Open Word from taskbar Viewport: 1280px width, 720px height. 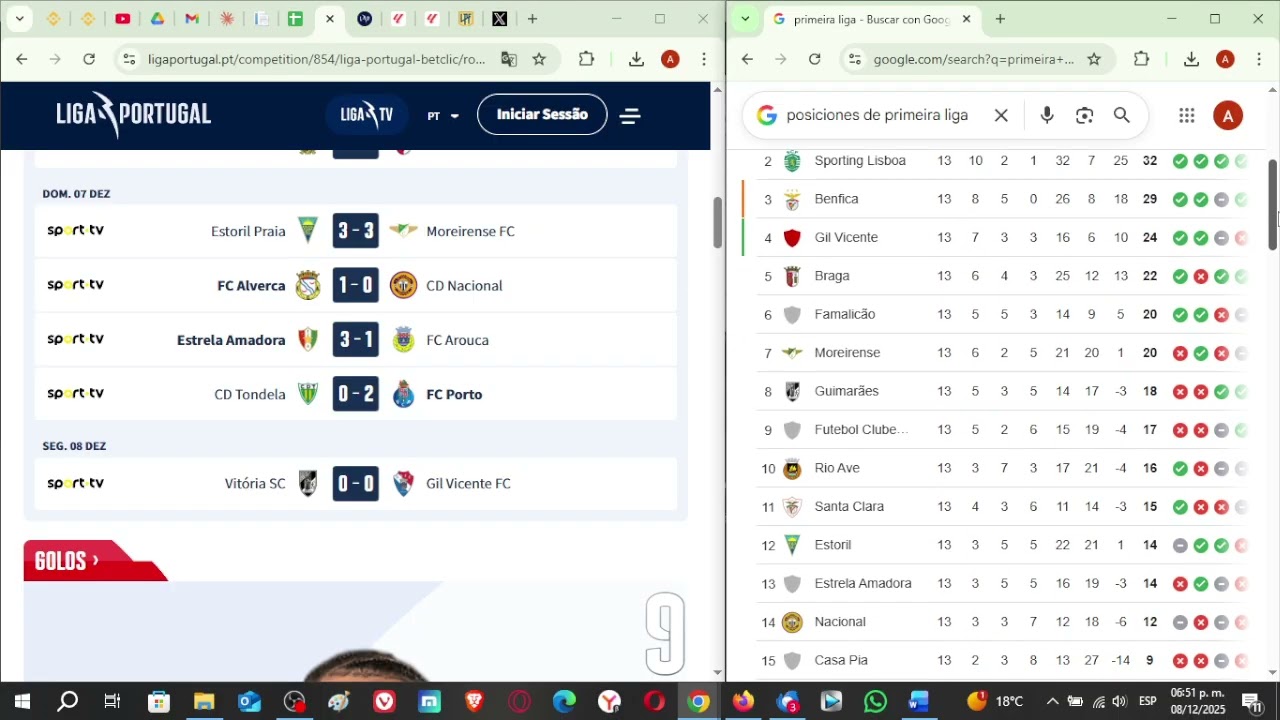click(919, 702)
